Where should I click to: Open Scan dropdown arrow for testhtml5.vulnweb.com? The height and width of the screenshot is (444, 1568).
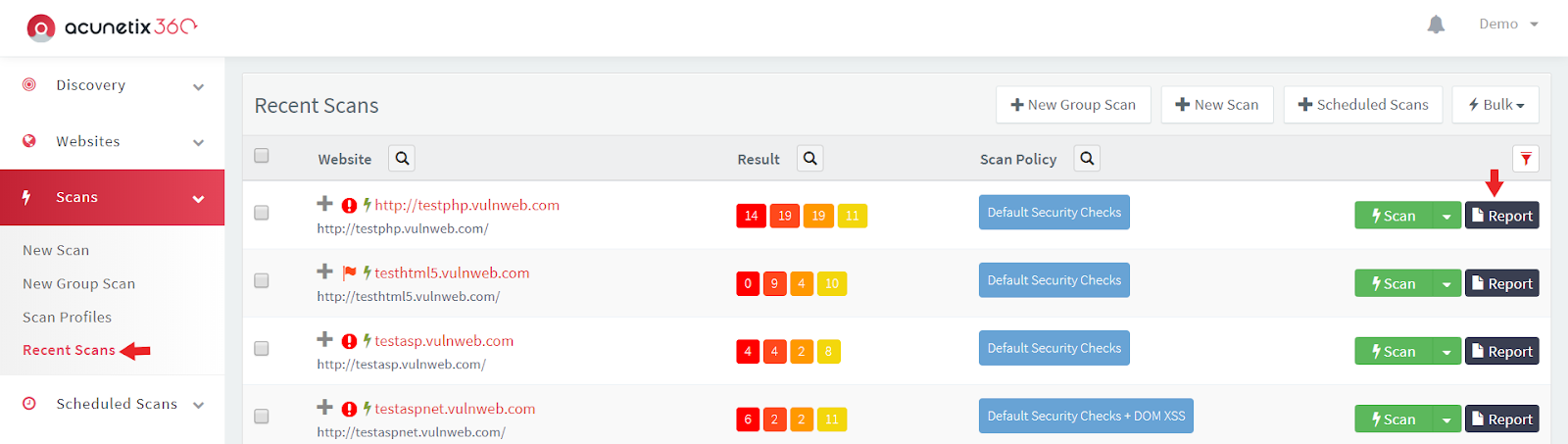point(1446,283)
